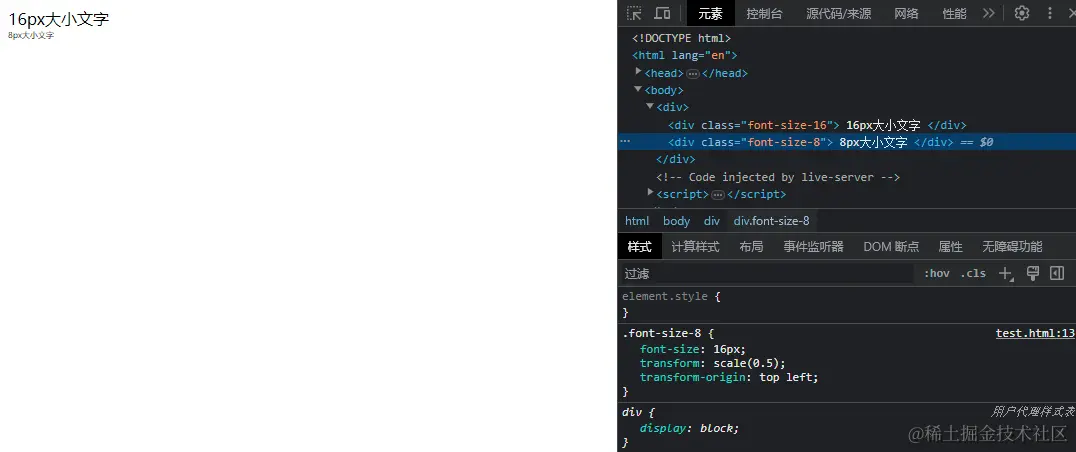Open the 事件监听器 pane tab
This screenshot has width=1076, height=452.
coord(813,246)
